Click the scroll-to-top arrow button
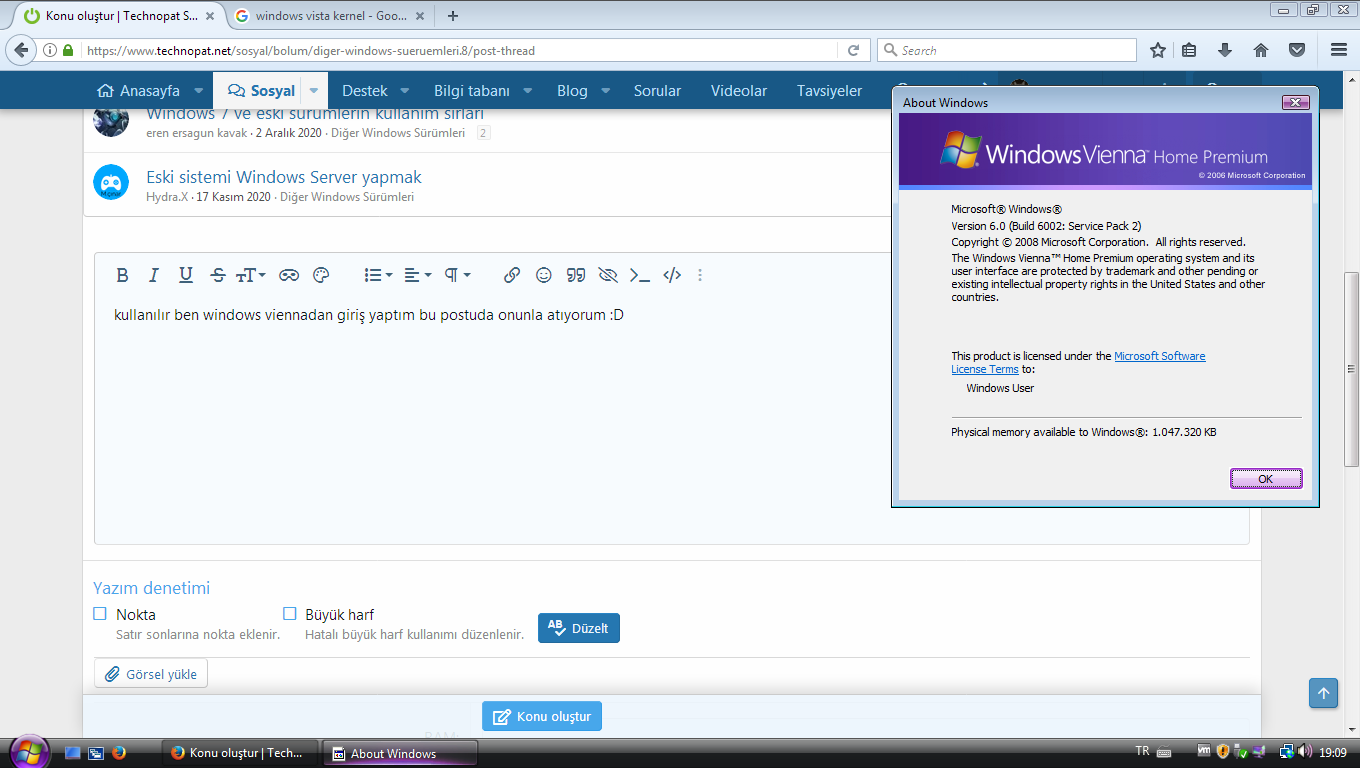The image size is (1360, 768). pyautogui.click(x=1324, y=693)
